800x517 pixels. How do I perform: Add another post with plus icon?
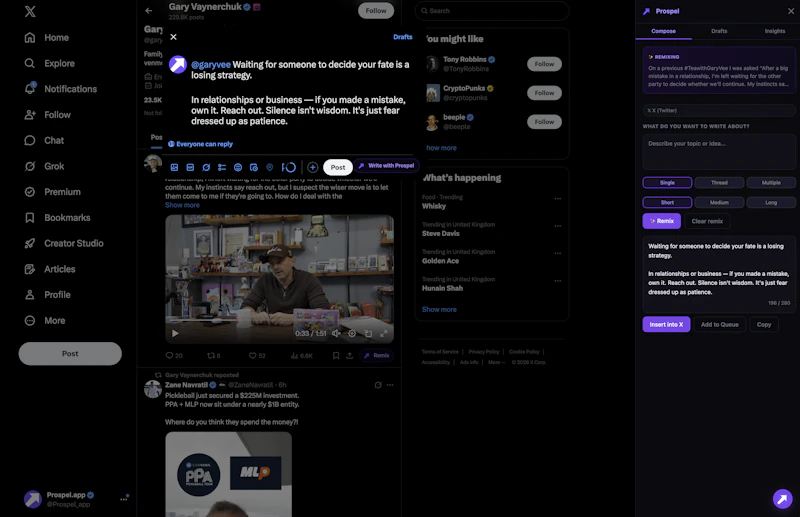[313, 167]
